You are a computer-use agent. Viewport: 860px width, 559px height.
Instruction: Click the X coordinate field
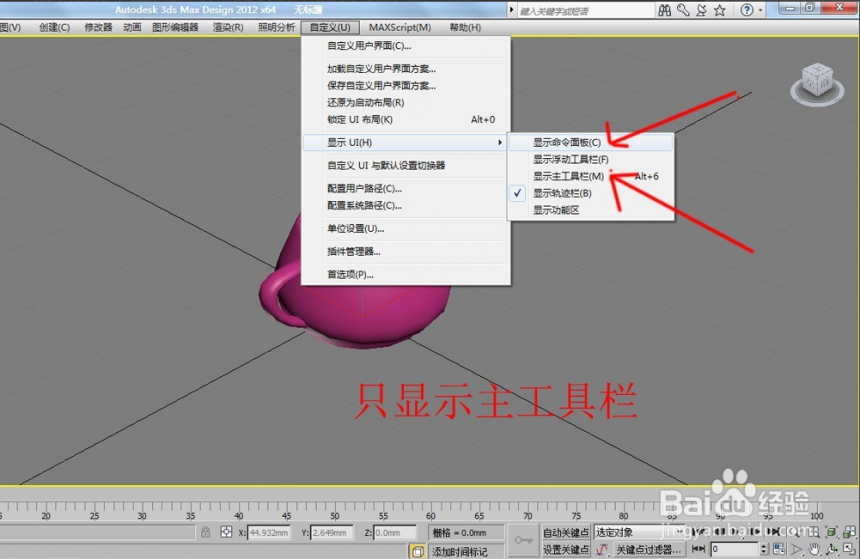(269, 533)
